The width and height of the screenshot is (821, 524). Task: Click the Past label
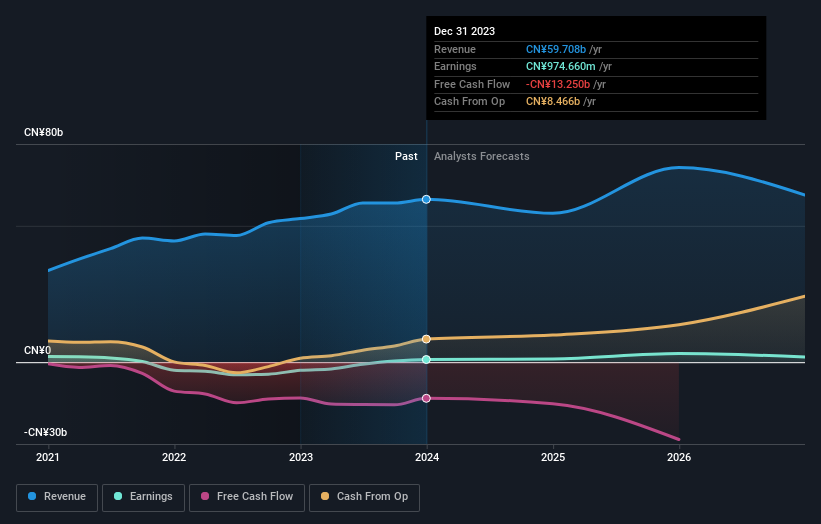[406, 157]
